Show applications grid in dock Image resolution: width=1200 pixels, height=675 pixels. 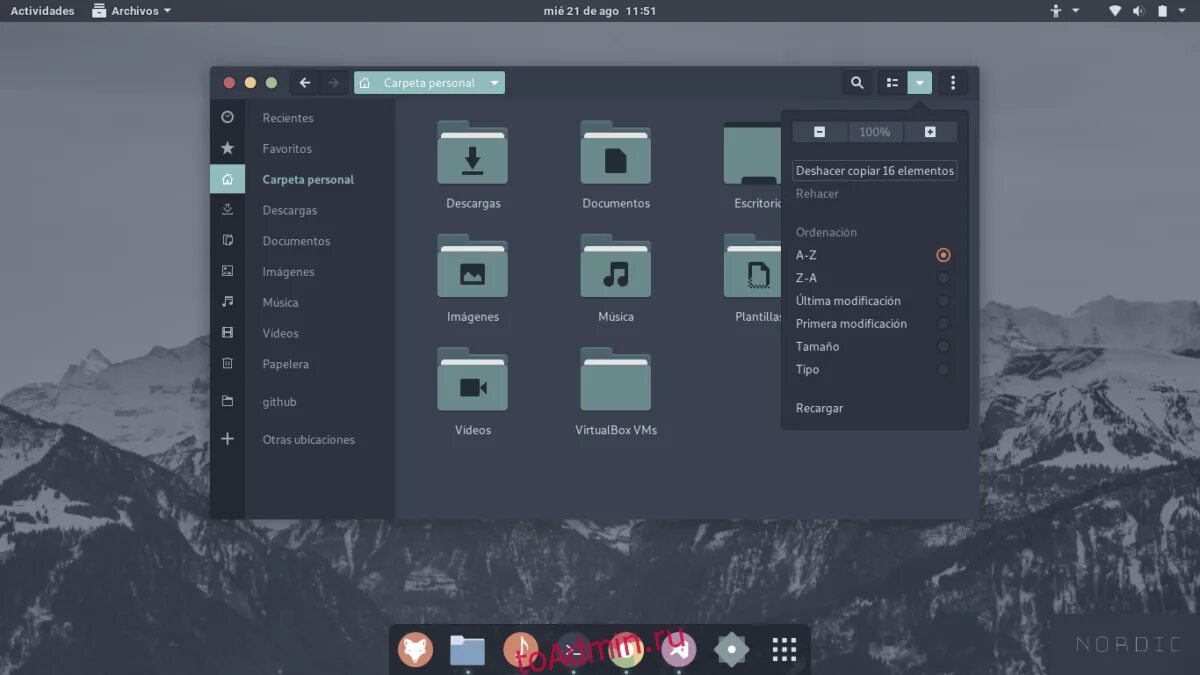(784, 650)
